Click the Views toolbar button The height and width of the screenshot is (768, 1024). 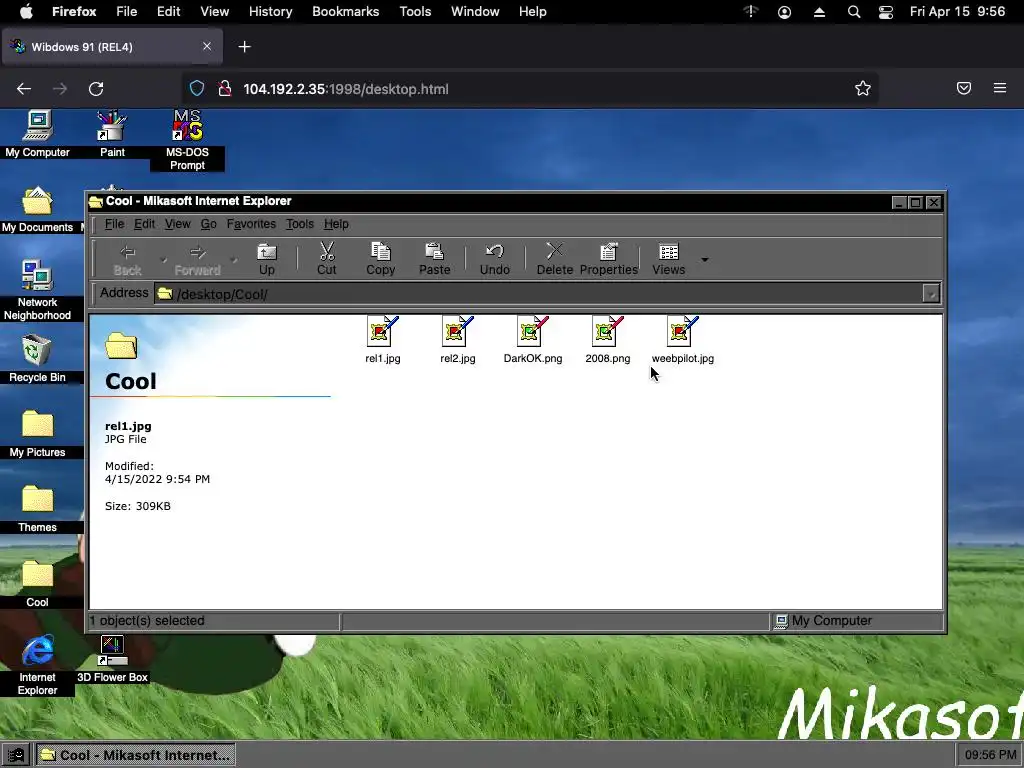[x=669, y=259]
